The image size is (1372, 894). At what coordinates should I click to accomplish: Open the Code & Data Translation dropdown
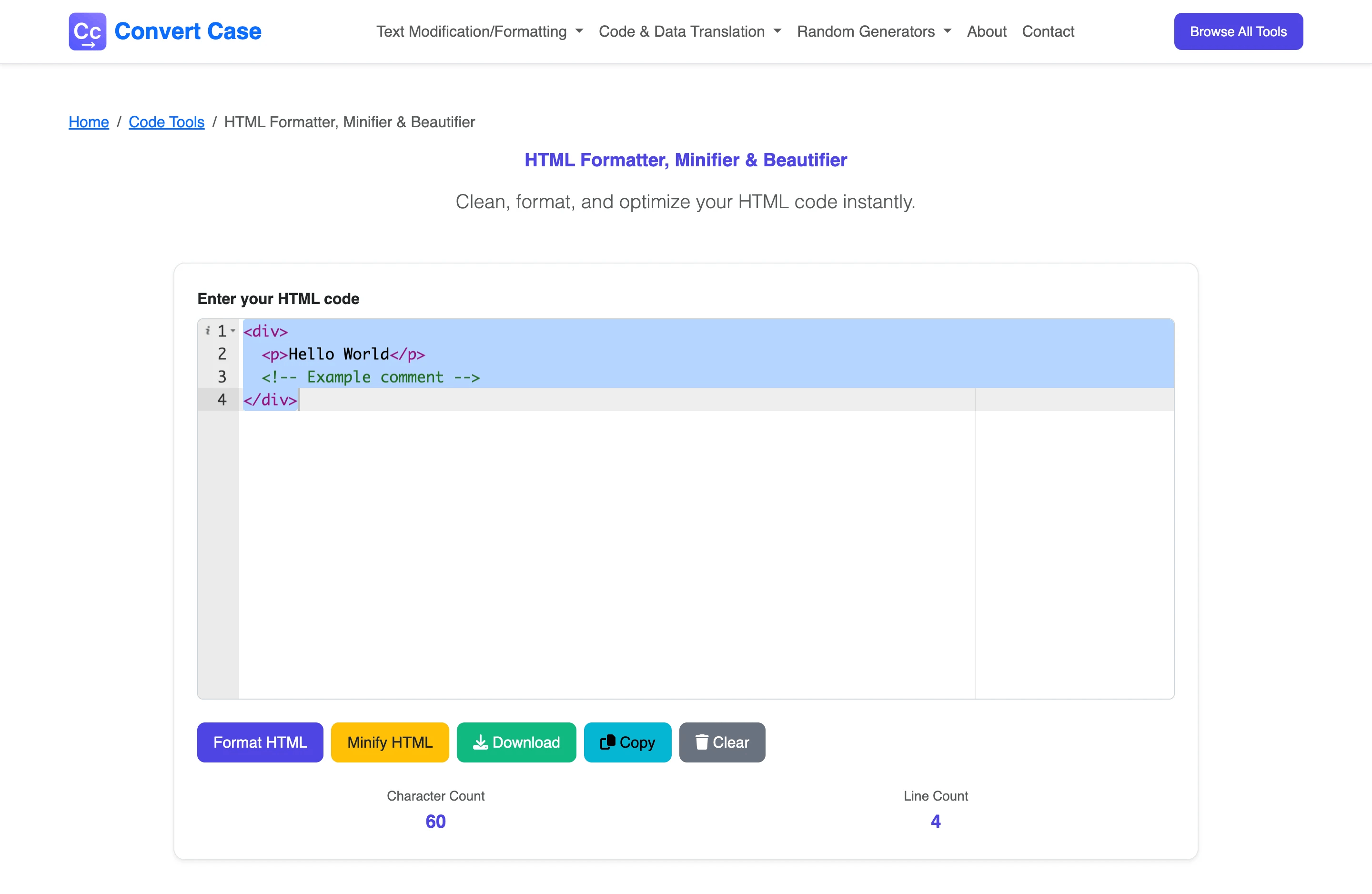click(689, 31)
